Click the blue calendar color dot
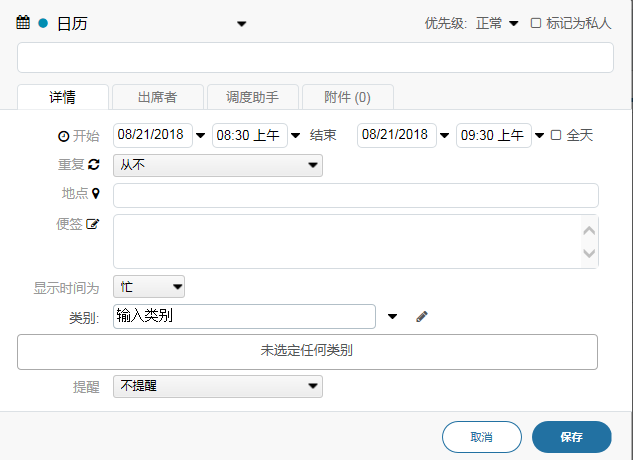 click(x=43, y=24)
